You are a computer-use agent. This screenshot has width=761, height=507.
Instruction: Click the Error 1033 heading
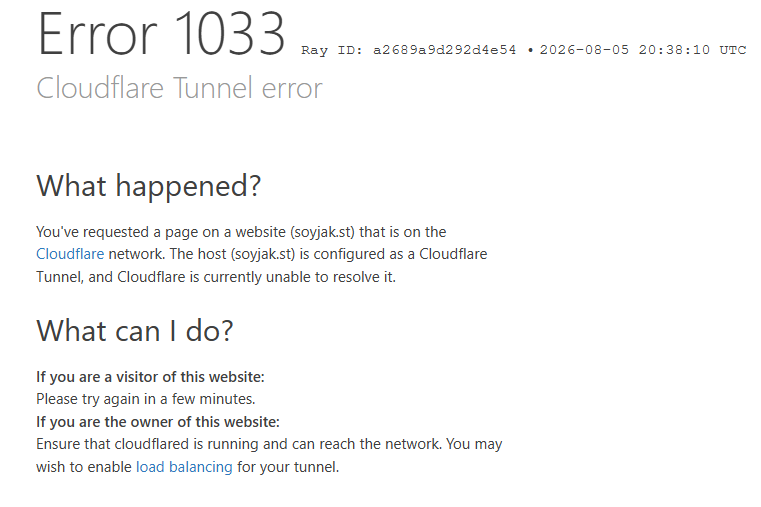(161, 33)
